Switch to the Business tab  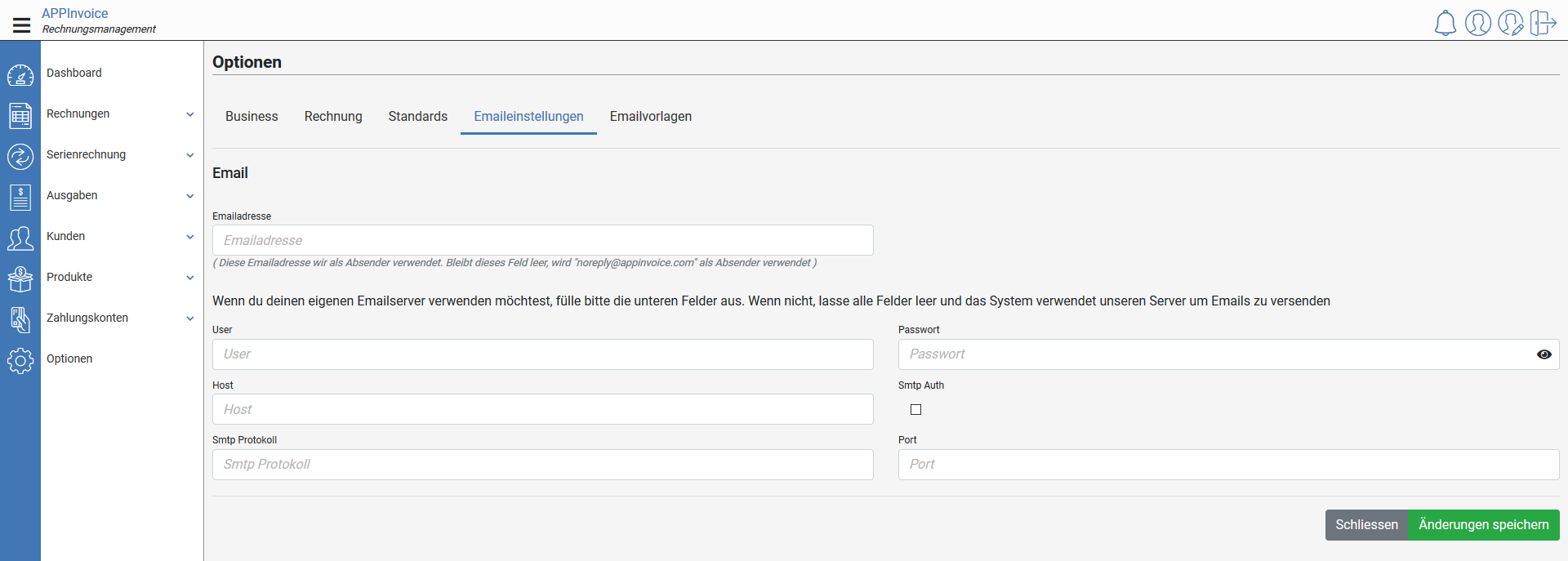252,116
